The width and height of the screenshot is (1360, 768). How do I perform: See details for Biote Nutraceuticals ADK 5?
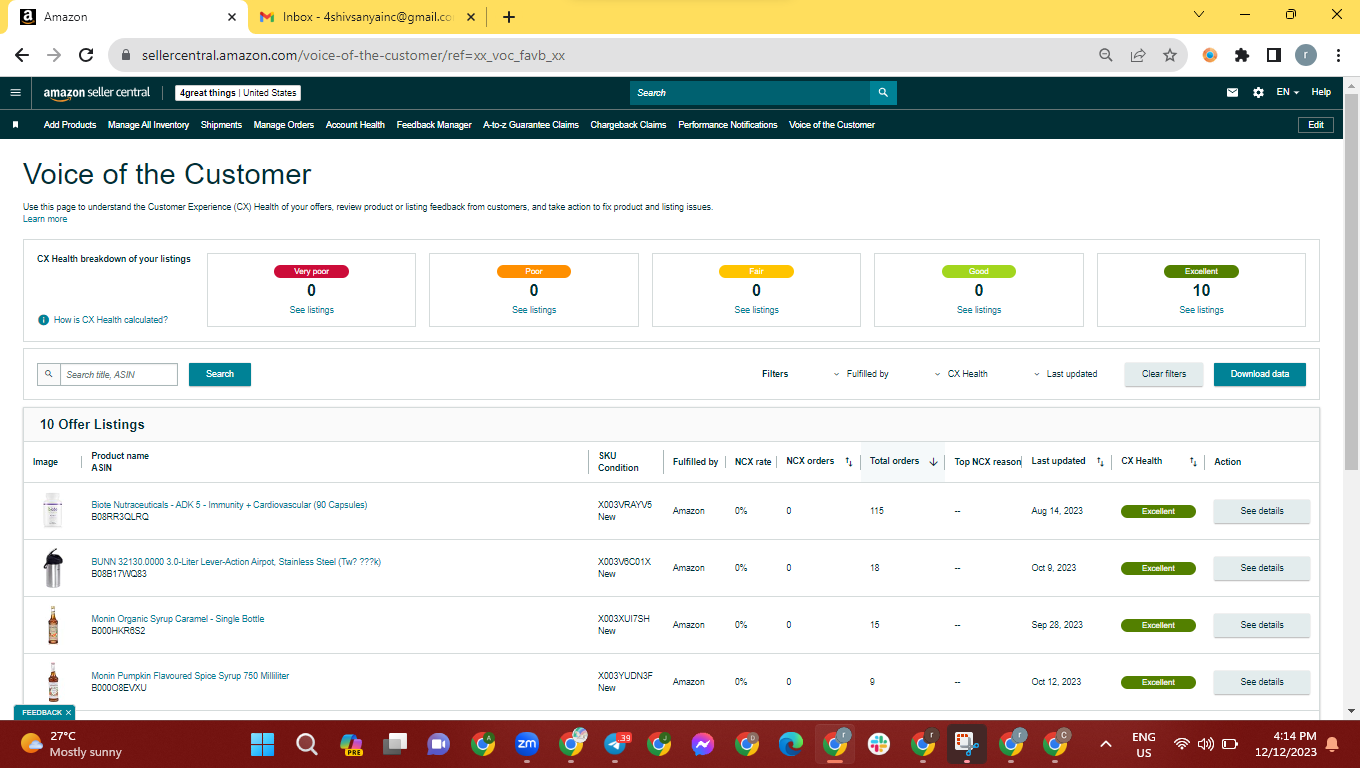[x=1262, y=511]
